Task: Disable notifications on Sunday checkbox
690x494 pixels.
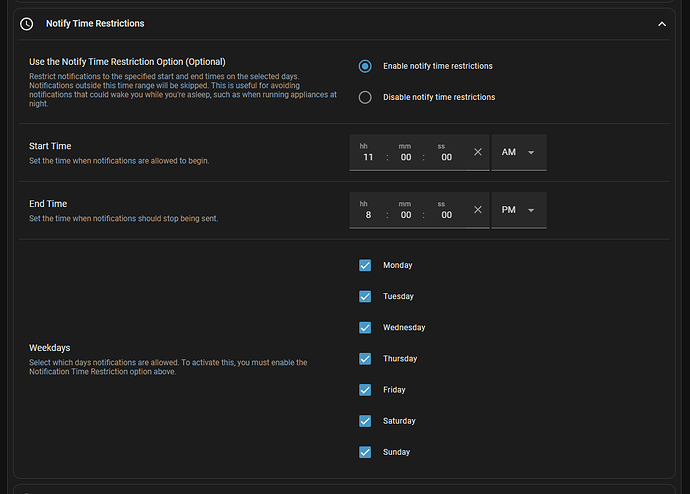Action: 365,452
